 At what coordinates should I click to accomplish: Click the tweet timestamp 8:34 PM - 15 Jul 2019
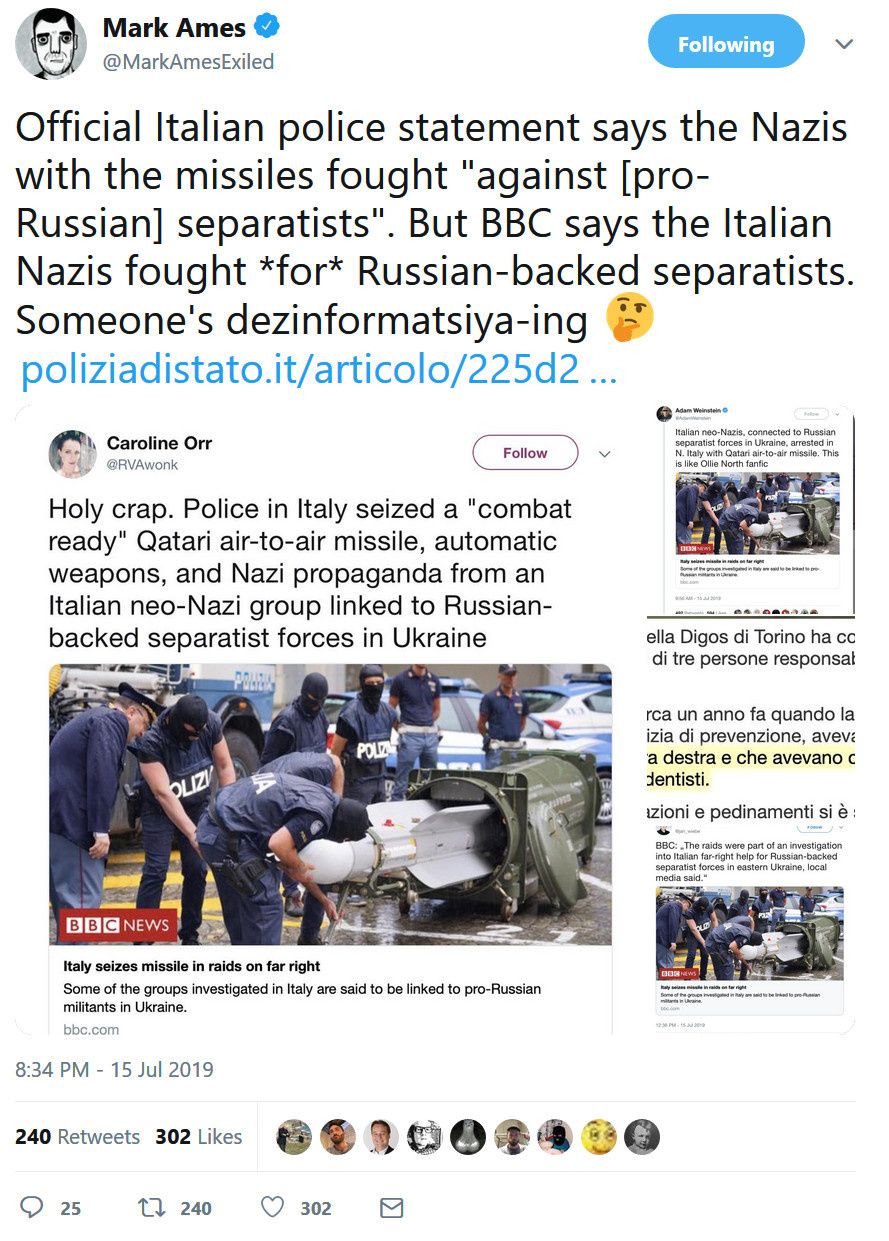click(x=114, y=1069)
